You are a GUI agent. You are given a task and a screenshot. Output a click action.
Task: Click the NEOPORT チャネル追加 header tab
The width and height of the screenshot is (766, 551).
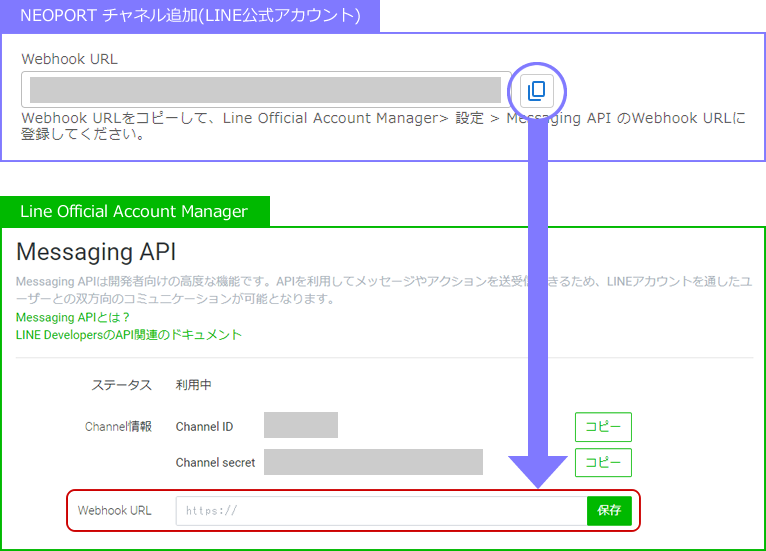coord(190,16)
